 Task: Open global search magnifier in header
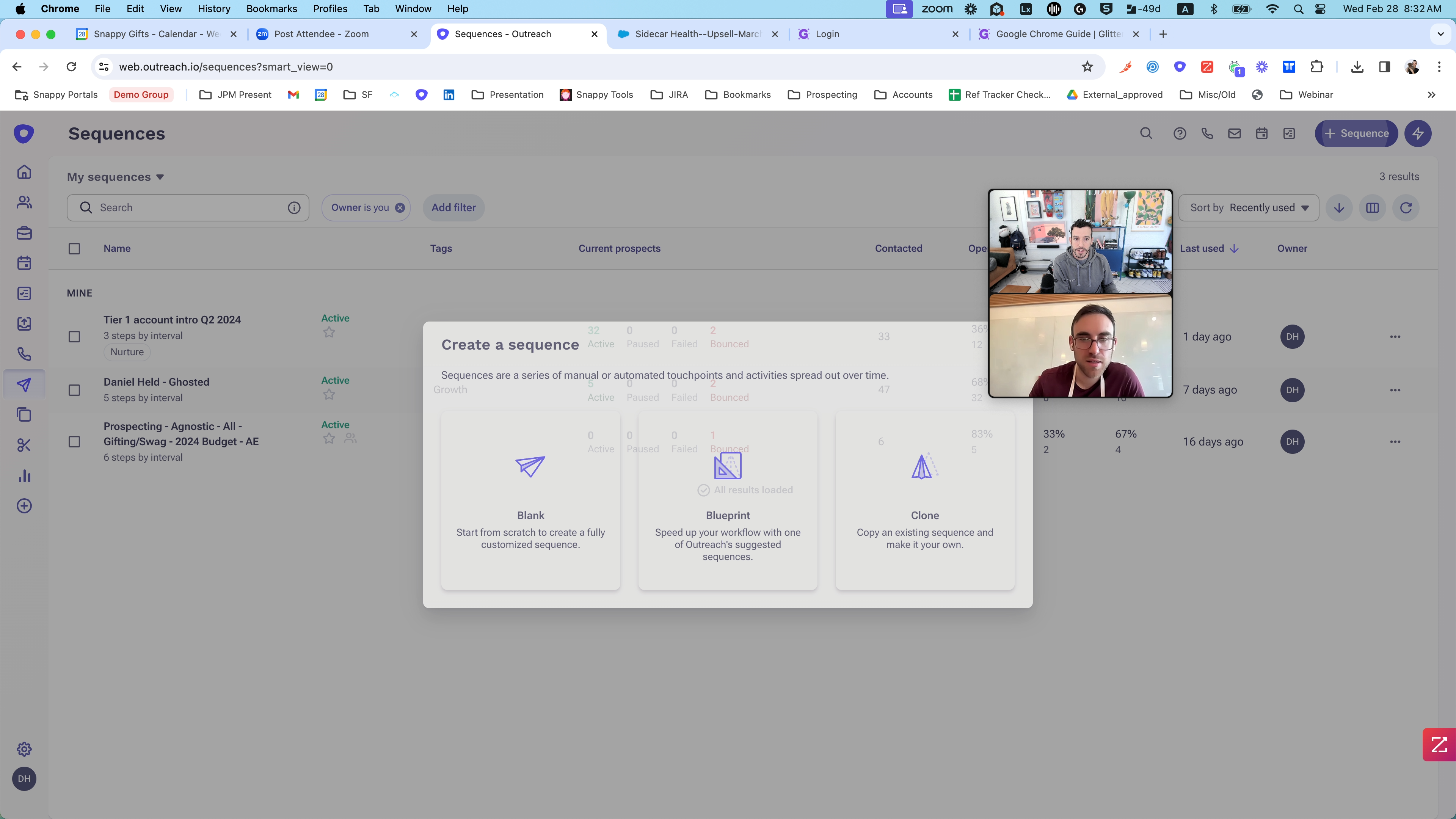tap(1146, 133)
